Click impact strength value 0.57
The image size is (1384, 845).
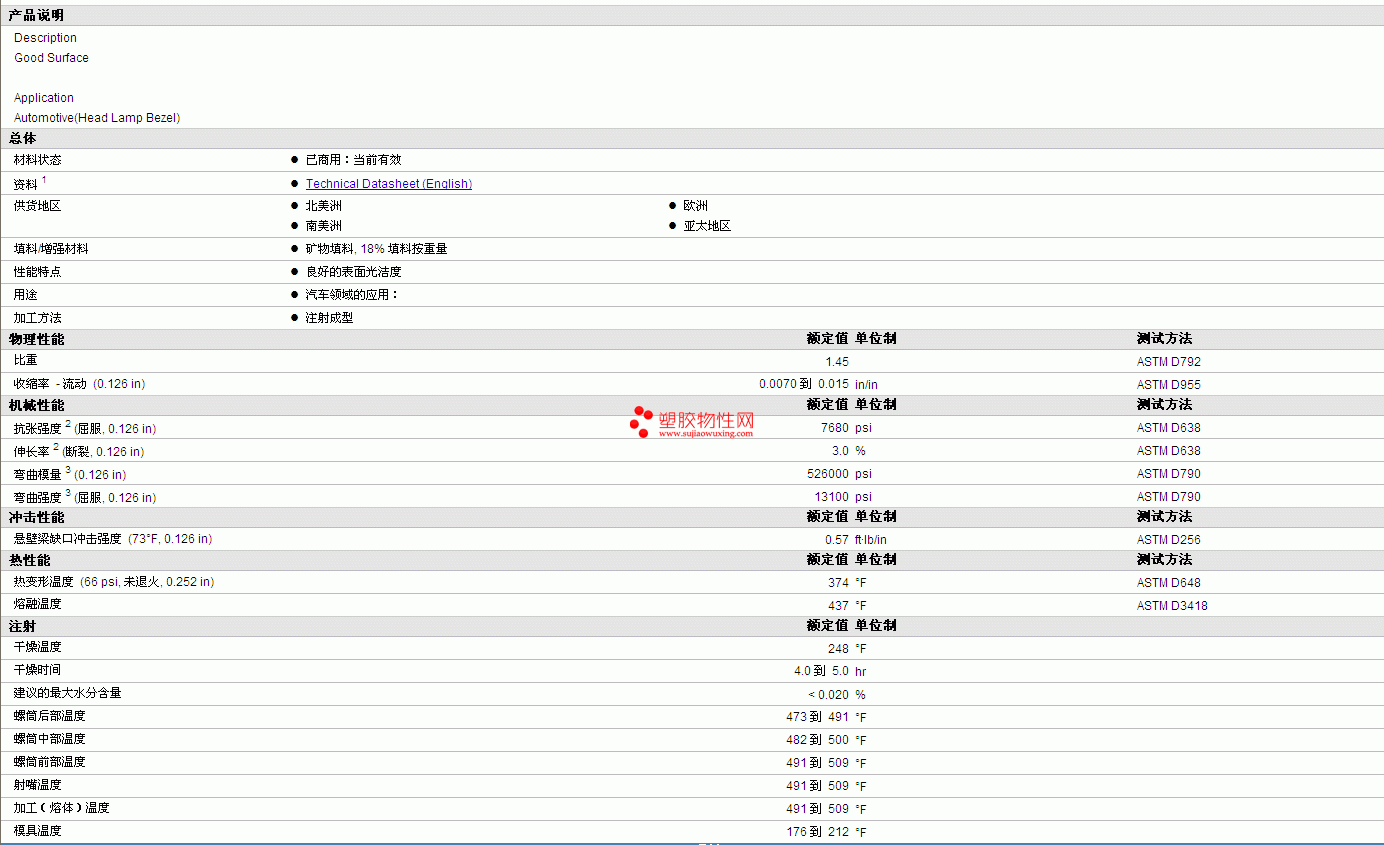pos(837,540)
